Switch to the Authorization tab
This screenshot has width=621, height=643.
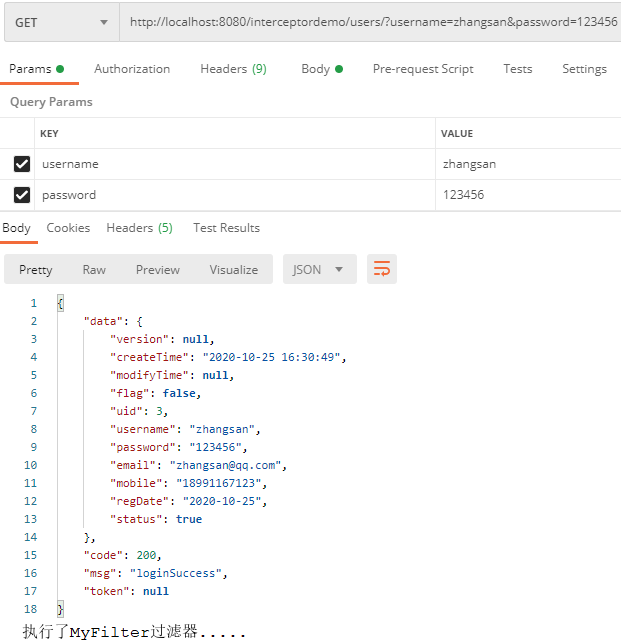[132, 69]
